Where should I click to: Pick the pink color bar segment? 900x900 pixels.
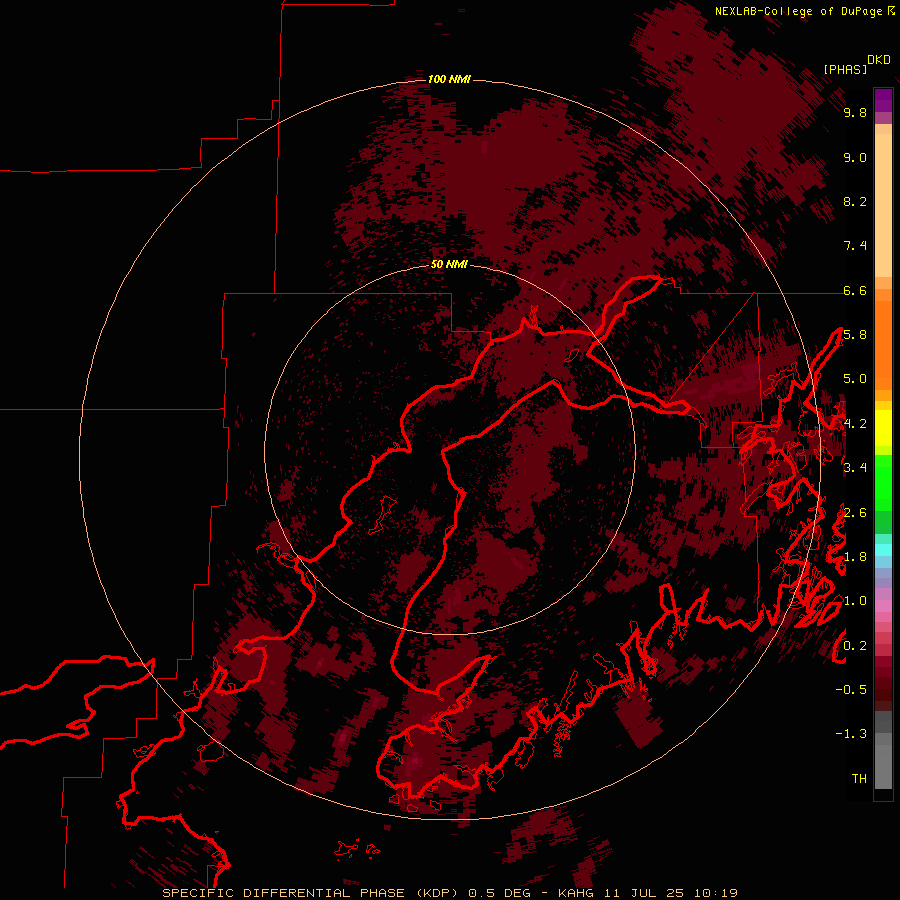883,606
